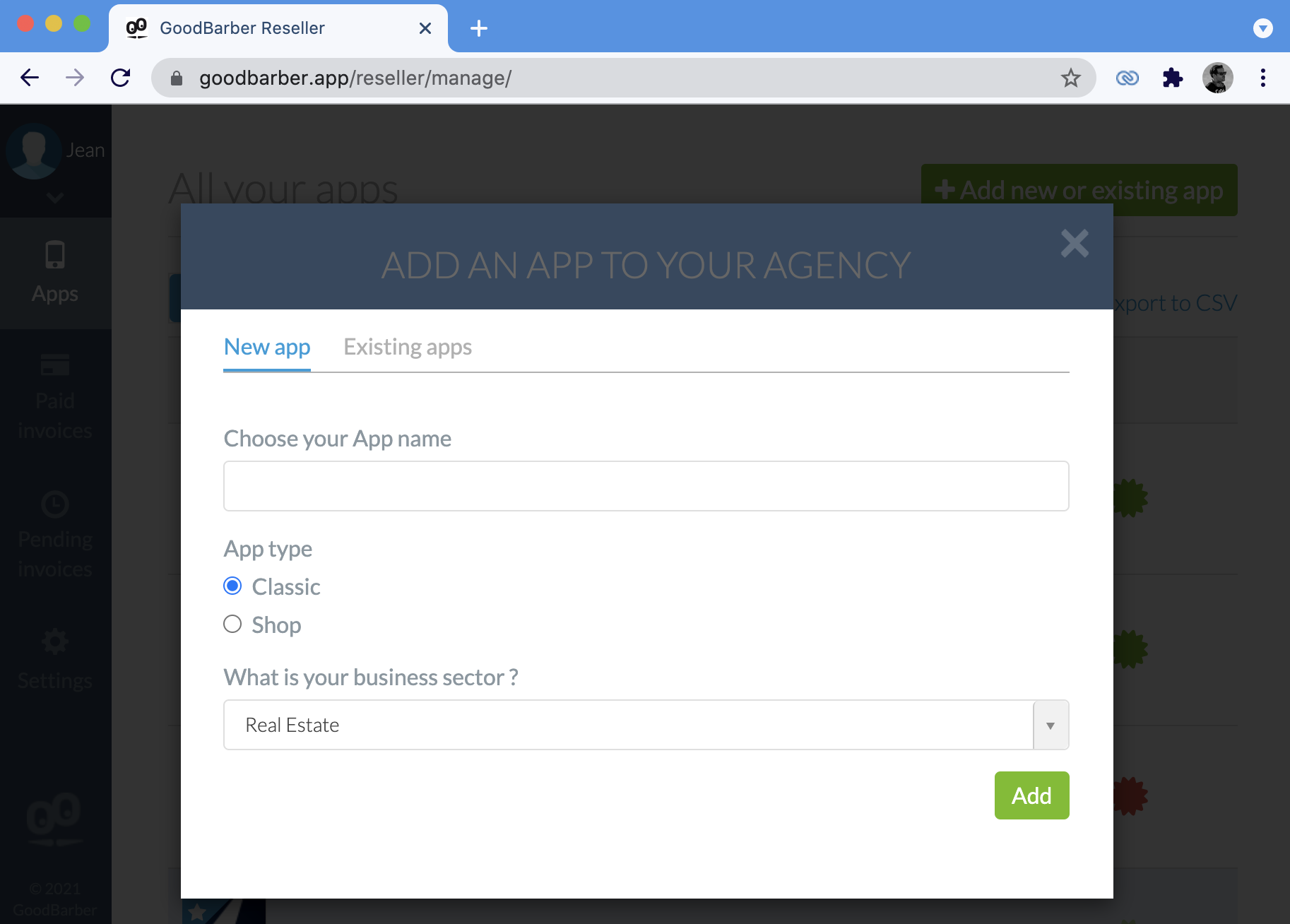Open the browser extensions puzzle icon
This screenshot has height=924, width=1290.
pos(1172,78)
